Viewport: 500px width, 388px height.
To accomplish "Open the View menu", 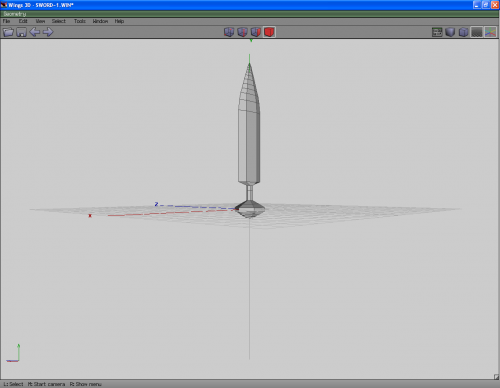I will point(40,21).
